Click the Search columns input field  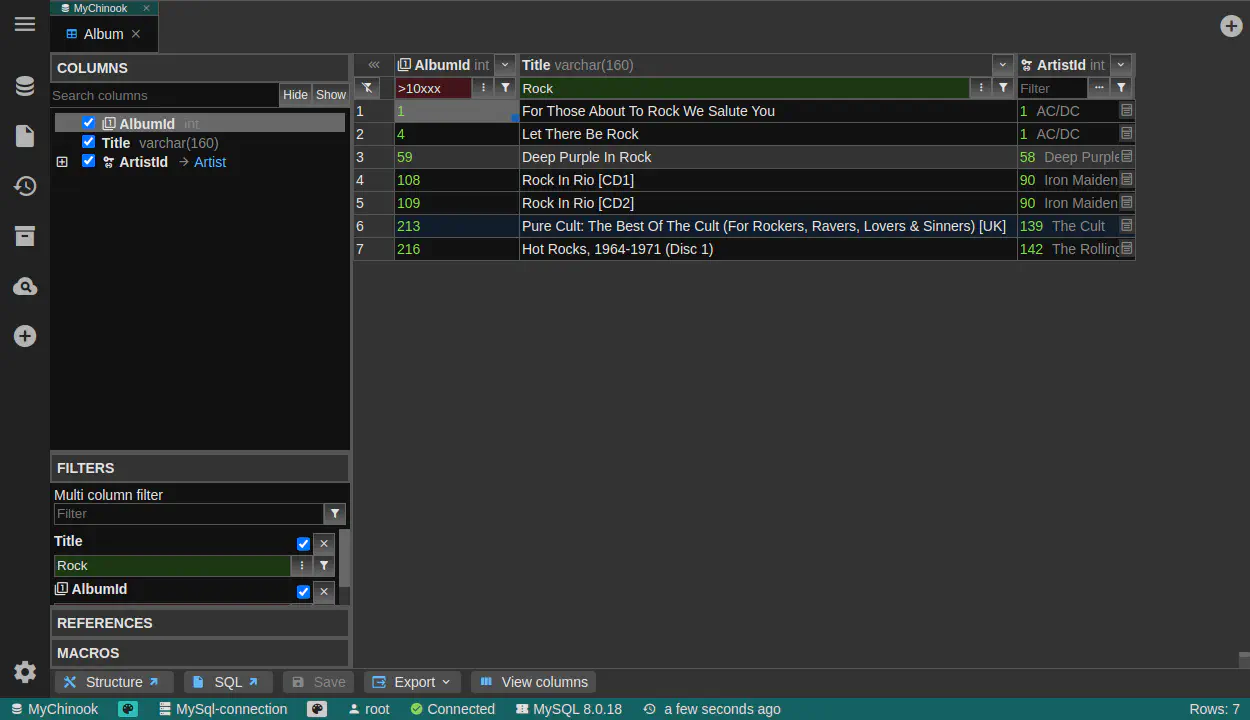click(x=164, y=95)
